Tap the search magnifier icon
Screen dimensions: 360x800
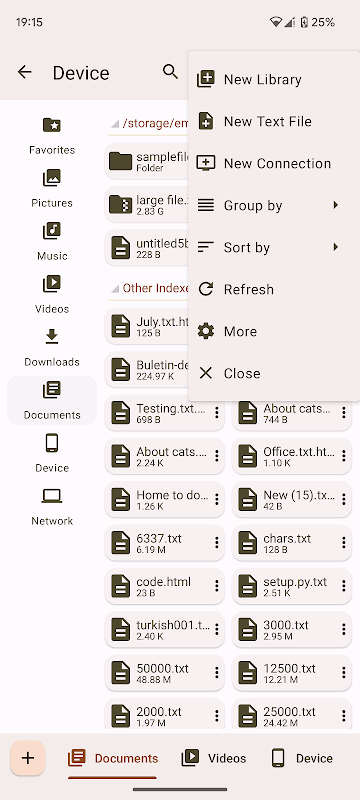coord(170,71)
